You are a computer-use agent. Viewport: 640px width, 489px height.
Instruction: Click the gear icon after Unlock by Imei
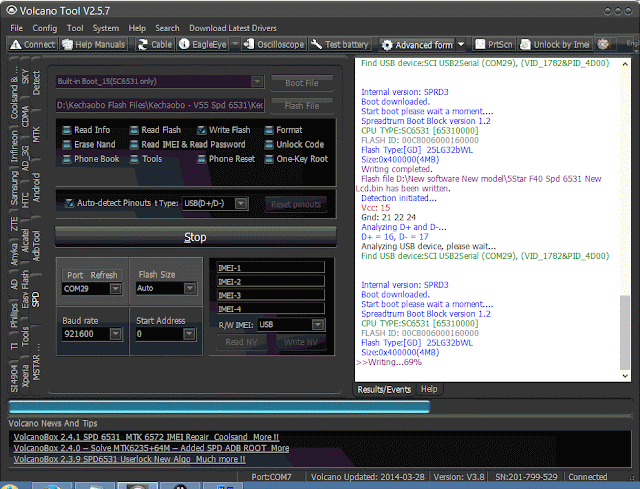click(603, 44)
